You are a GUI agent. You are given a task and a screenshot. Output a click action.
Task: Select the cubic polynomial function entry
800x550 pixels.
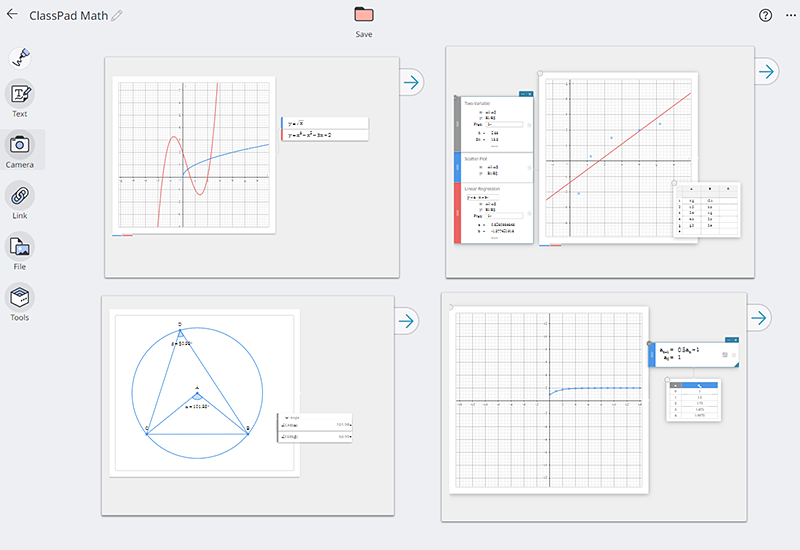[325, 134]
